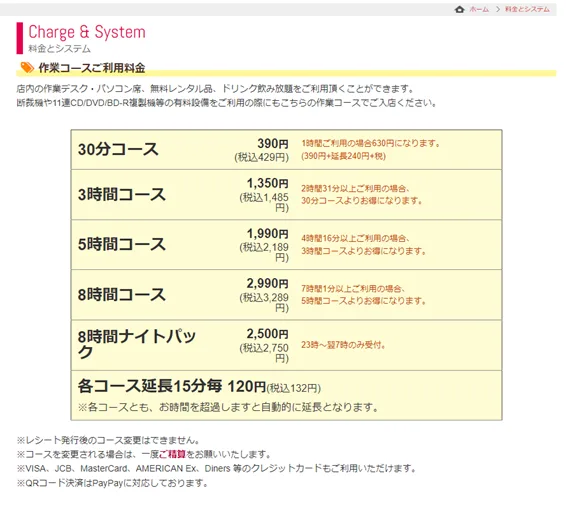
Task: Select the 5時間コース row label
Action: pyautogui.click(x=122, y=244)
